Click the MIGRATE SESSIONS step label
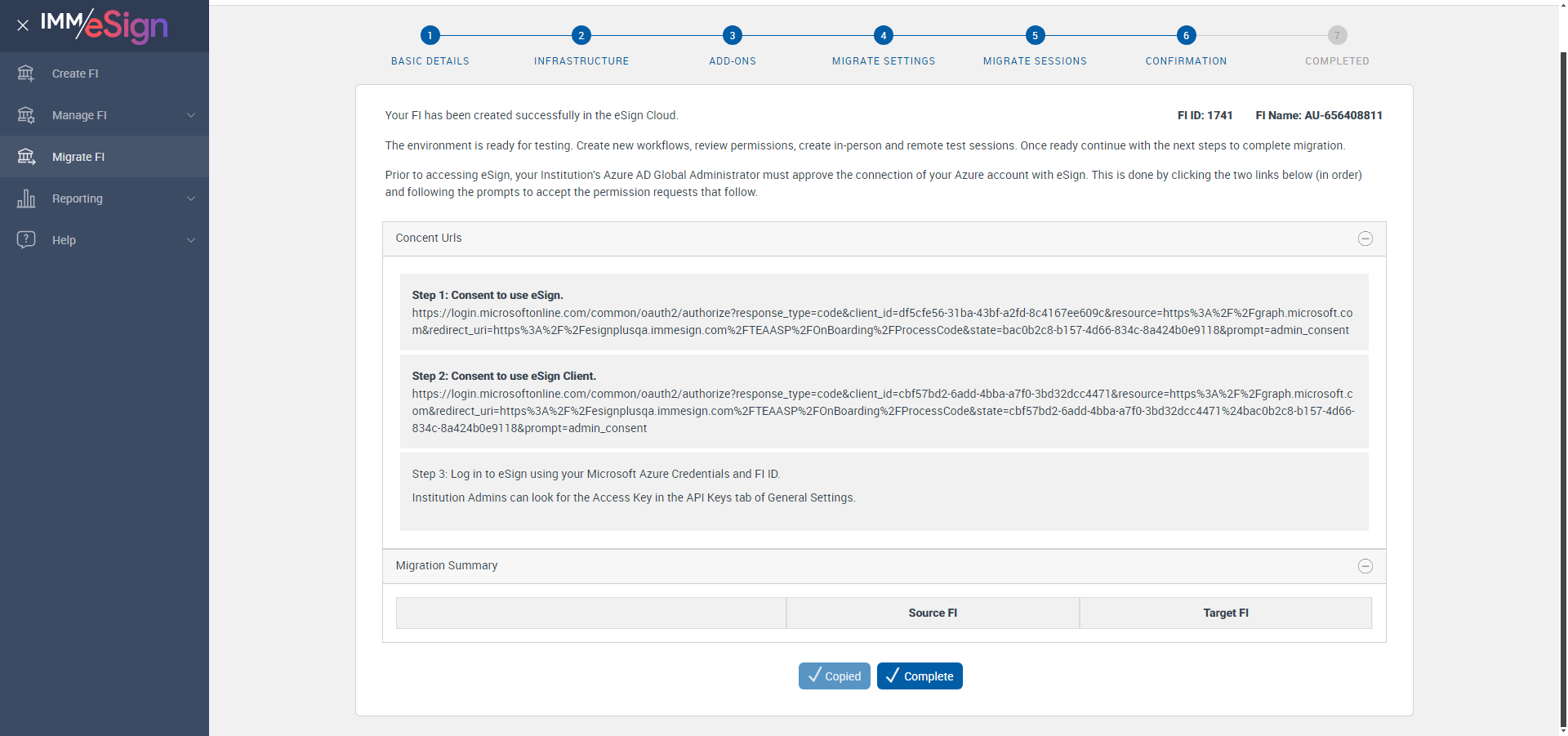Screen dimensions: 1568x736 pos(1035,61)
